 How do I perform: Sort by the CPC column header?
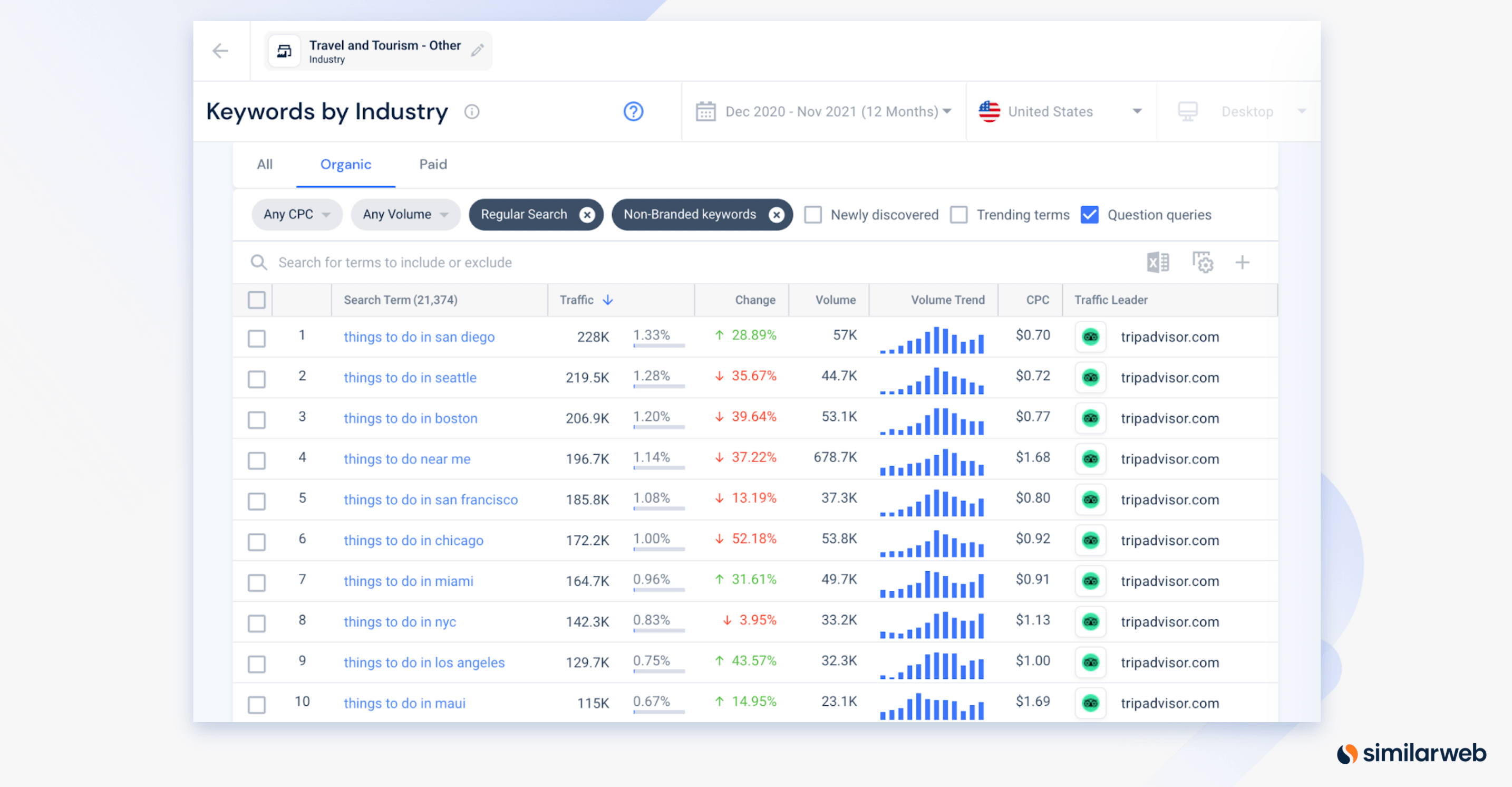pos(1038,300)
